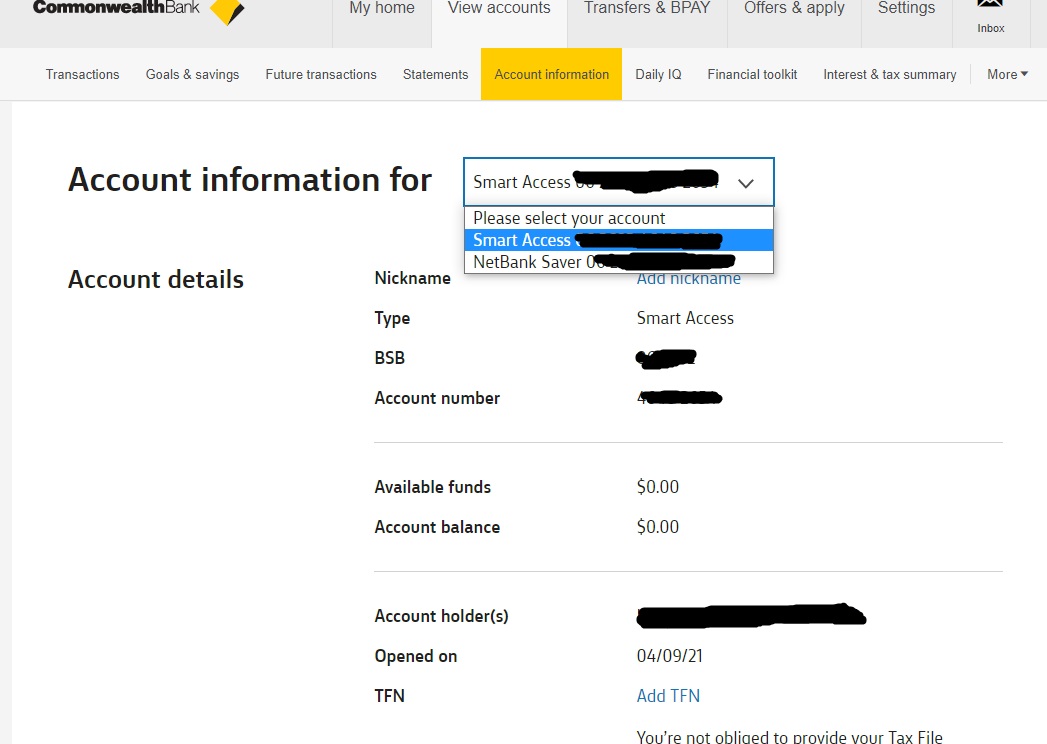Screen dimensions: 1047x744
Task: Click the Commonwealth Bank wordmark text
Action: click(116, 7)
